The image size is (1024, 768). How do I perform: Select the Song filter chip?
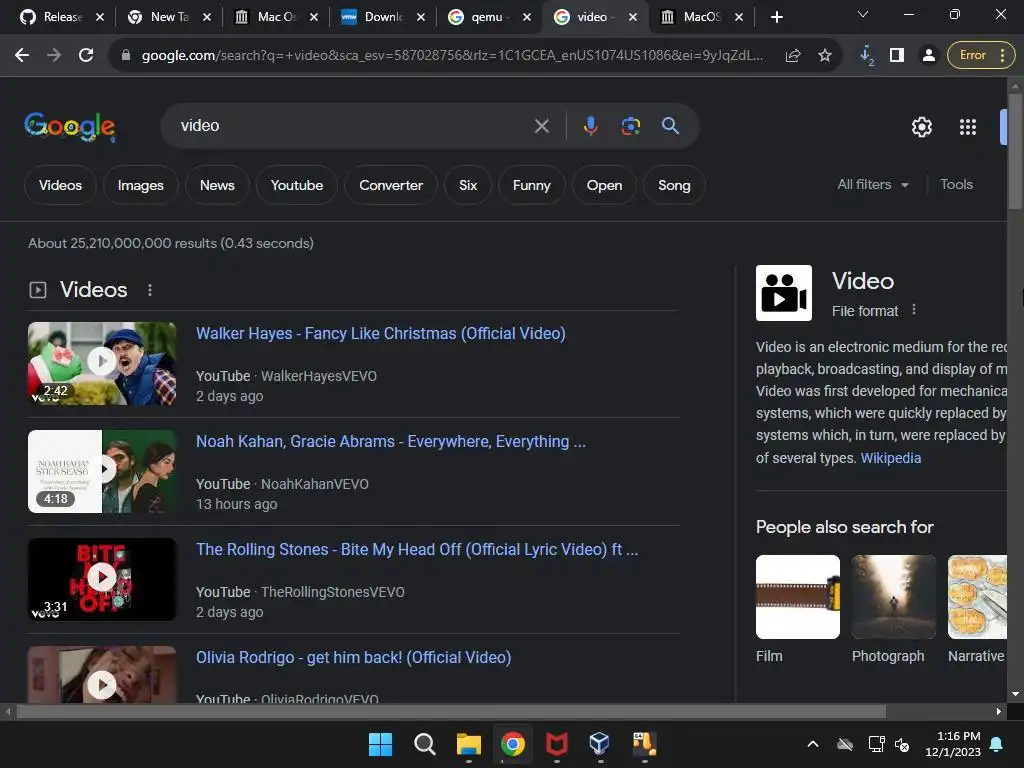pos(674,185)
